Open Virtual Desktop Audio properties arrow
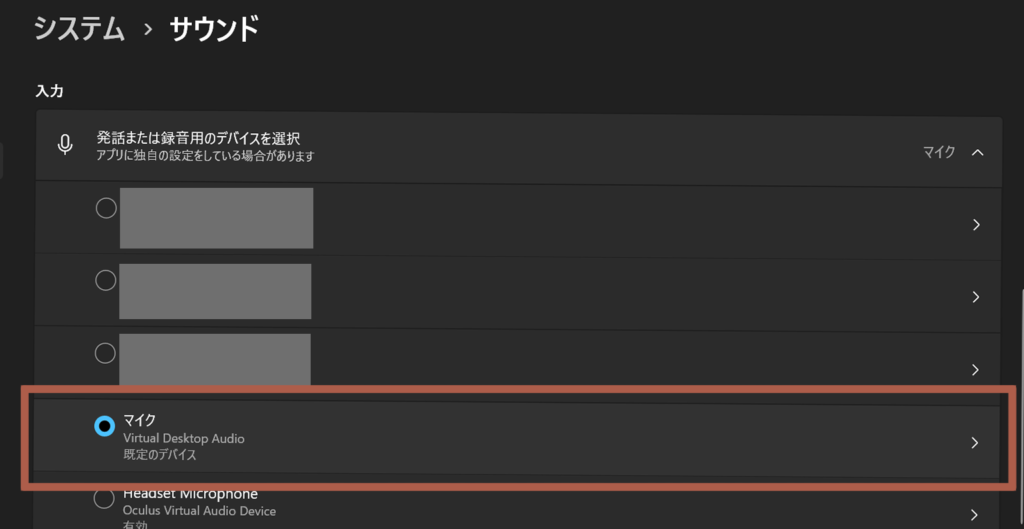 [975, 443]
